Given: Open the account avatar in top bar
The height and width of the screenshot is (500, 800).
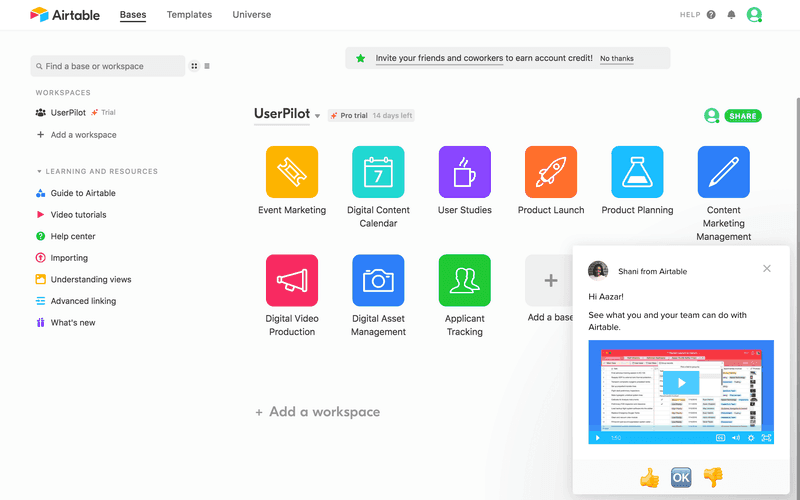Looking at the screenshot, I should pyautogui.click(x=754, y=15).
